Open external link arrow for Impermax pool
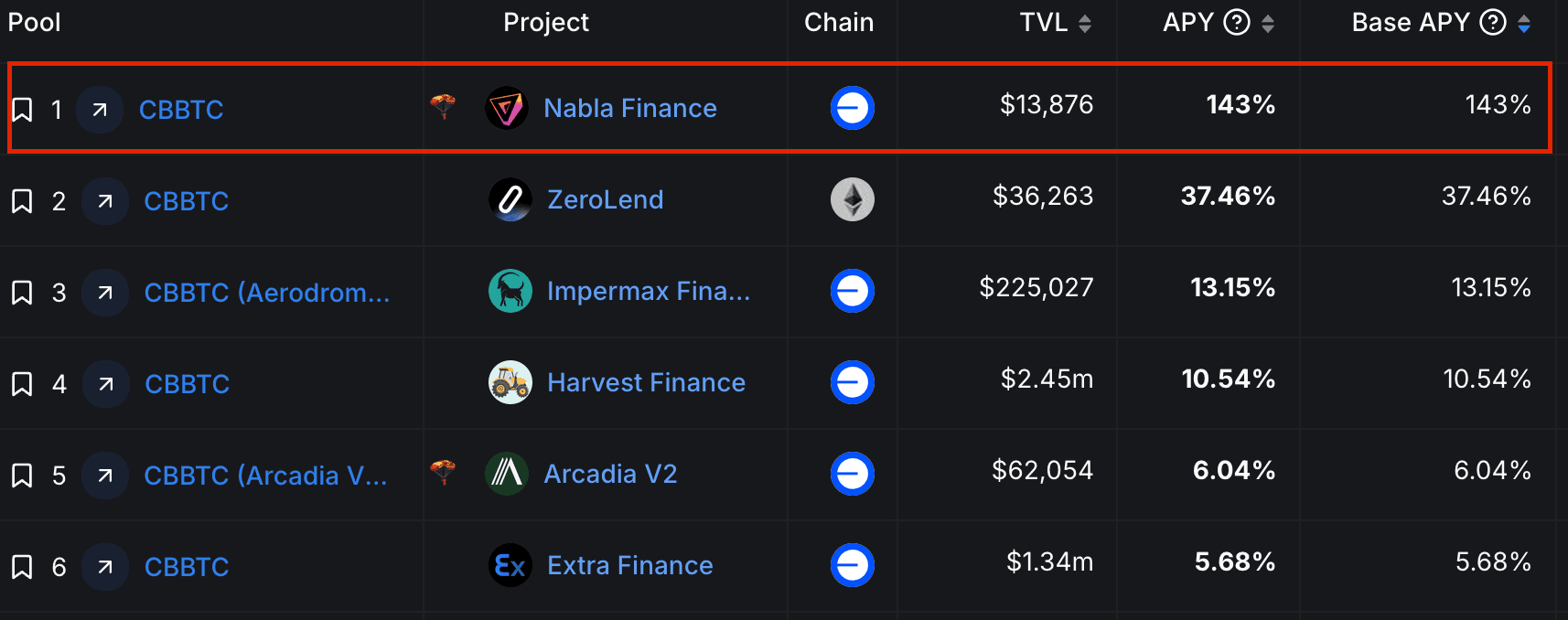The image size is (1568, 620). [x=105, y=293]
